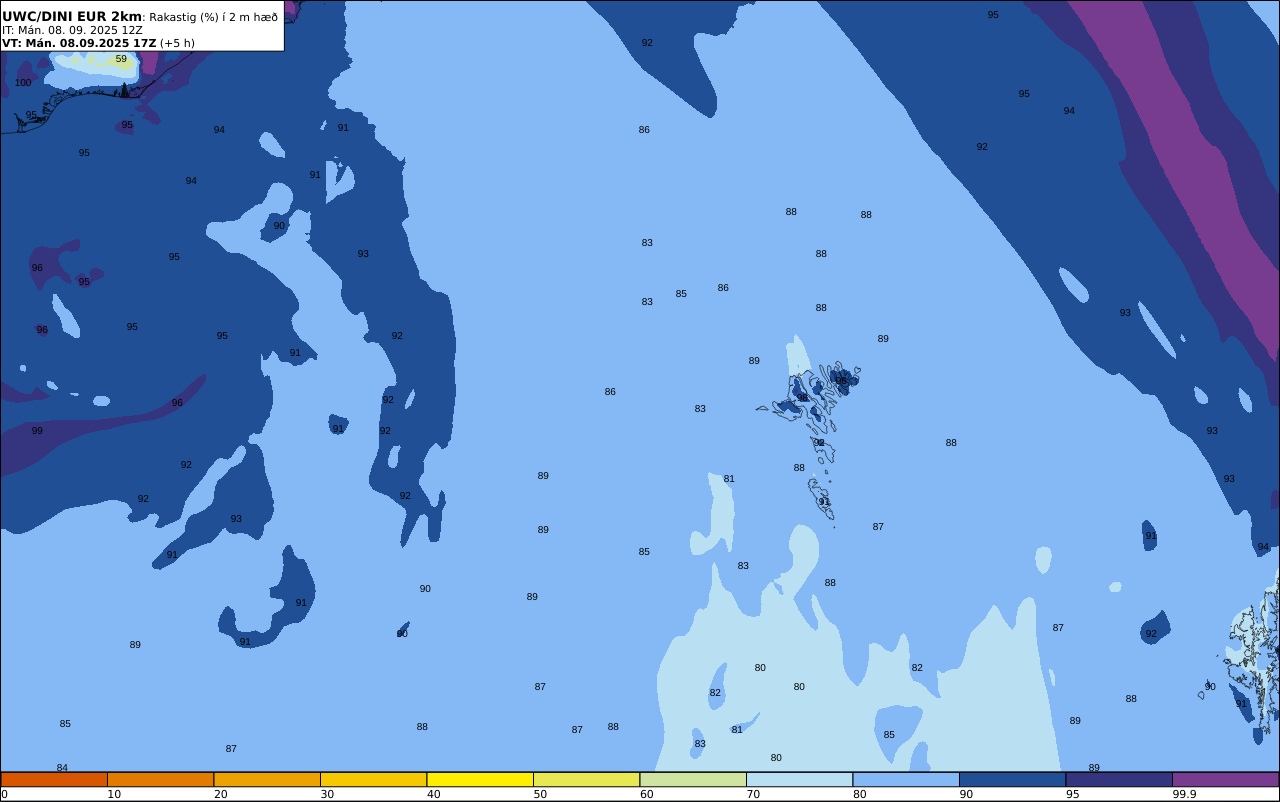
Task: Click the '(+5 h)' forecast offset text
Action: [177, 43]
